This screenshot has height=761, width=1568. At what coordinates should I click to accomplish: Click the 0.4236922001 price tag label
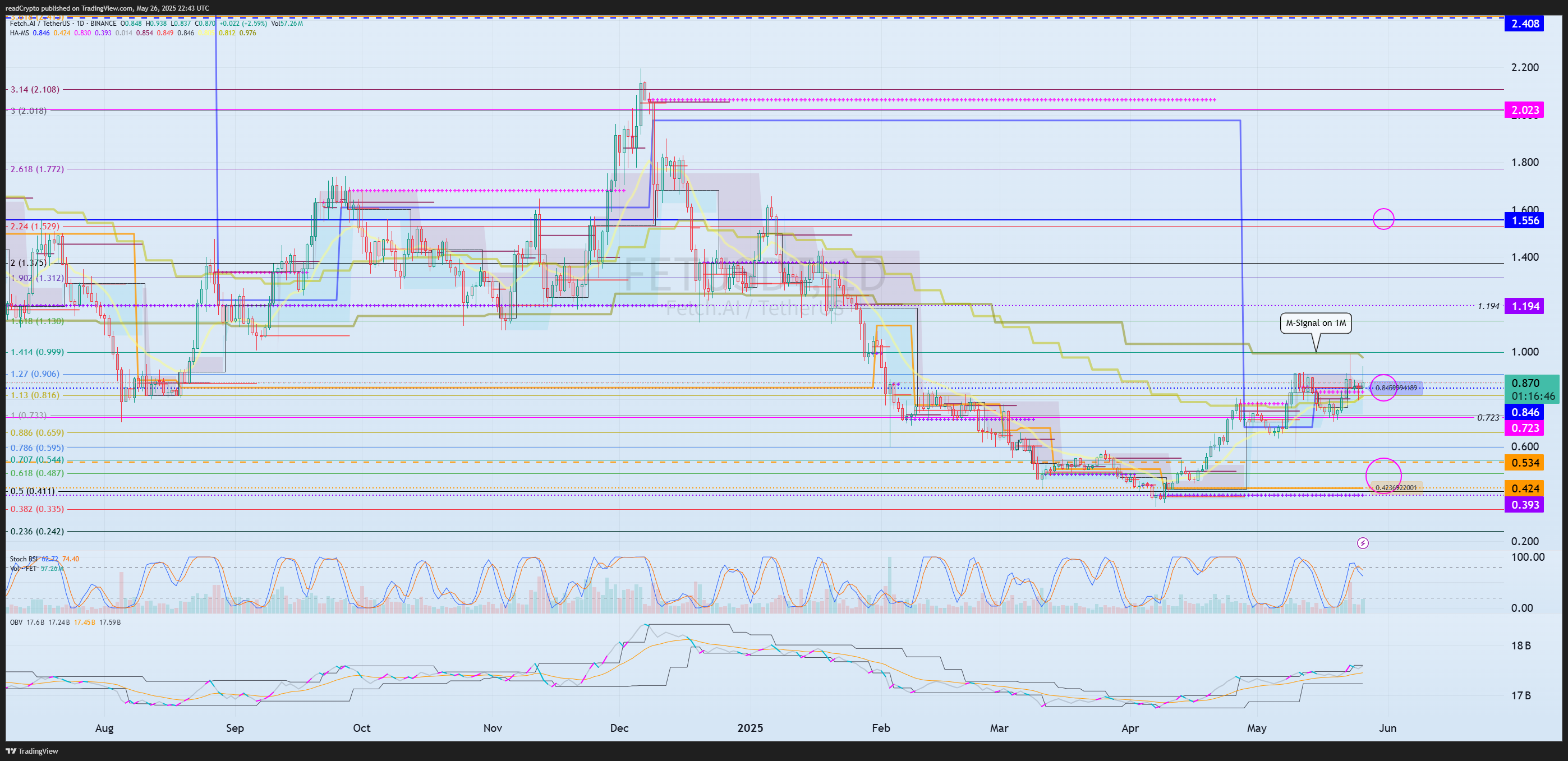1396,488
